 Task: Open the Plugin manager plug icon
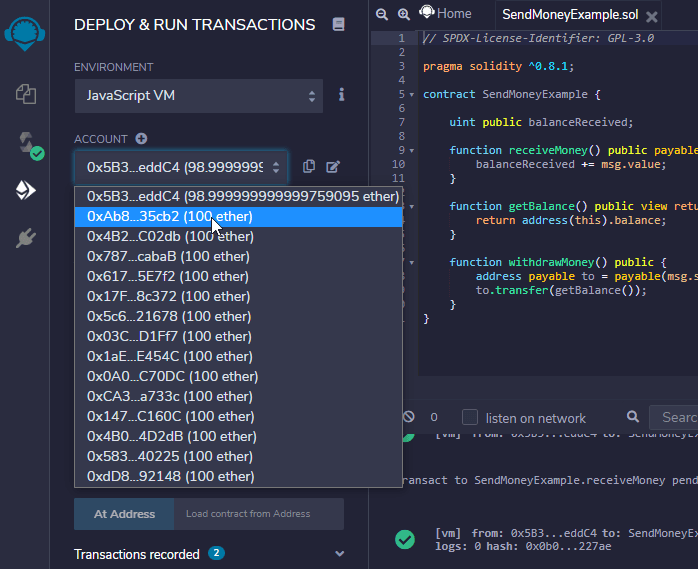coord(26,238)
